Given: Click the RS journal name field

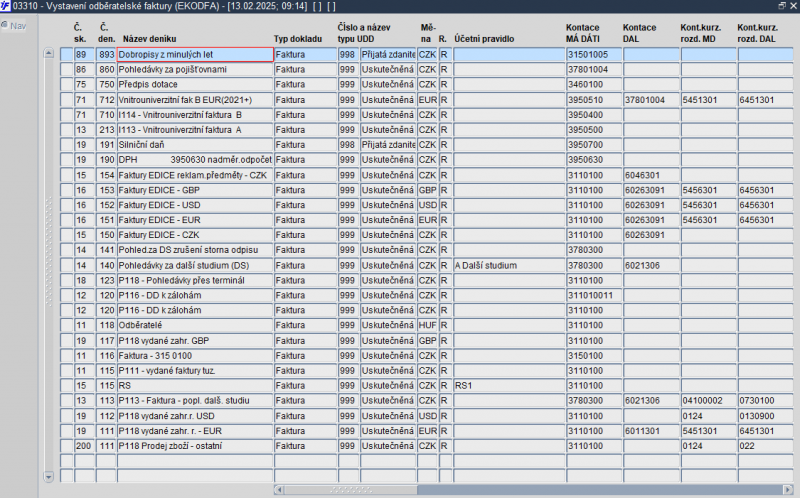Looking at the screenshot, I should (195, 385).
